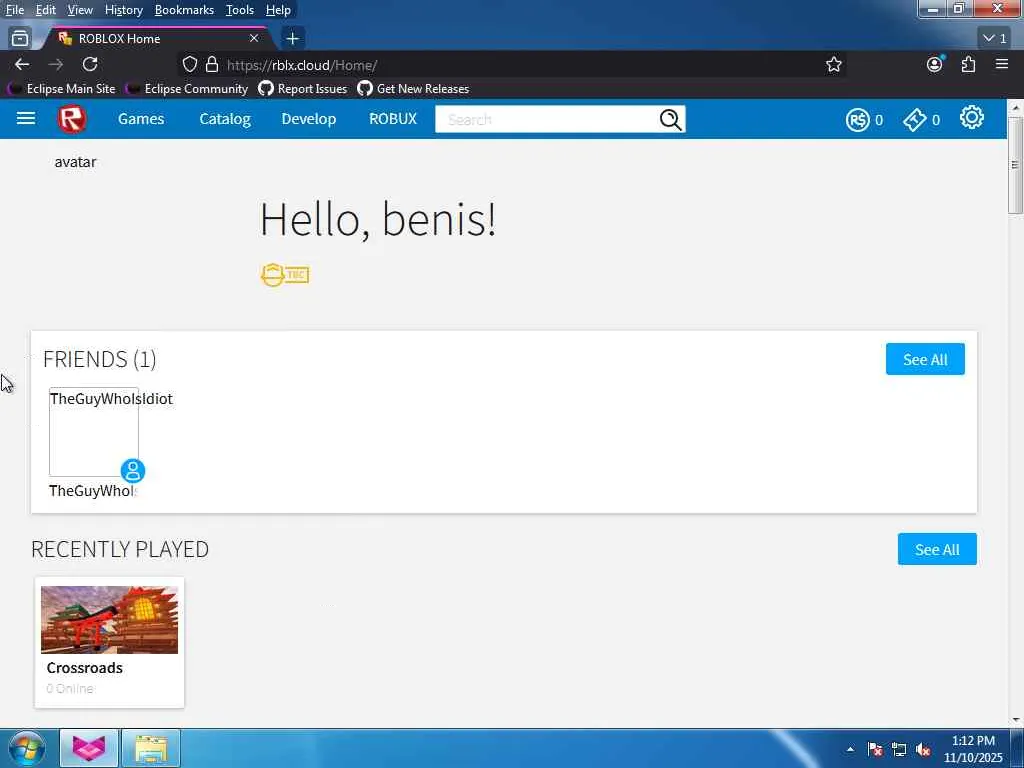Image resolution: width=1024 pixels, height=768 pixels.
Task: Select the ROBLOX Home tab
Action: tap(159, 39)
